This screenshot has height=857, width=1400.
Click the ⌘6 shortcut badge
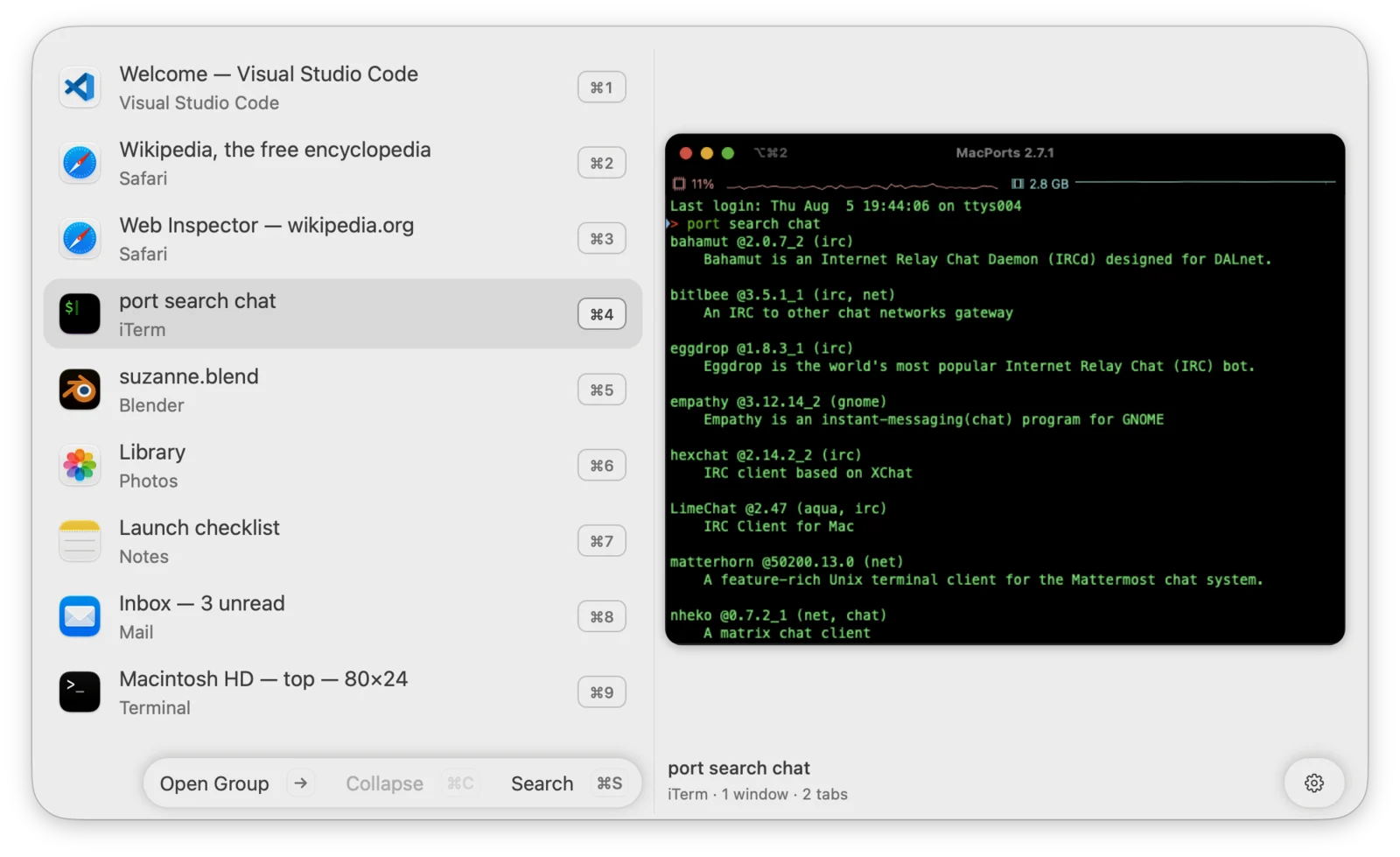click(x=602, y=465)
